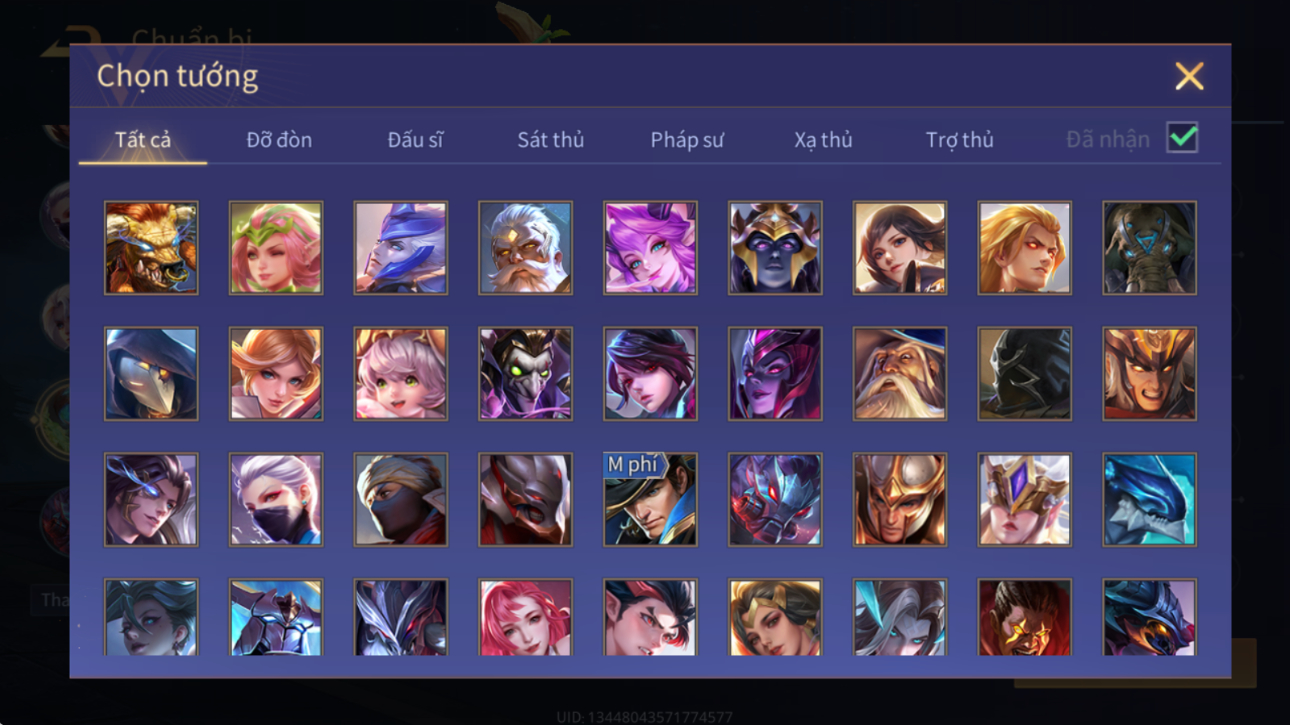Select the Đấu sĩ tab
The image size is (1290, 725).
click(415, 140)
